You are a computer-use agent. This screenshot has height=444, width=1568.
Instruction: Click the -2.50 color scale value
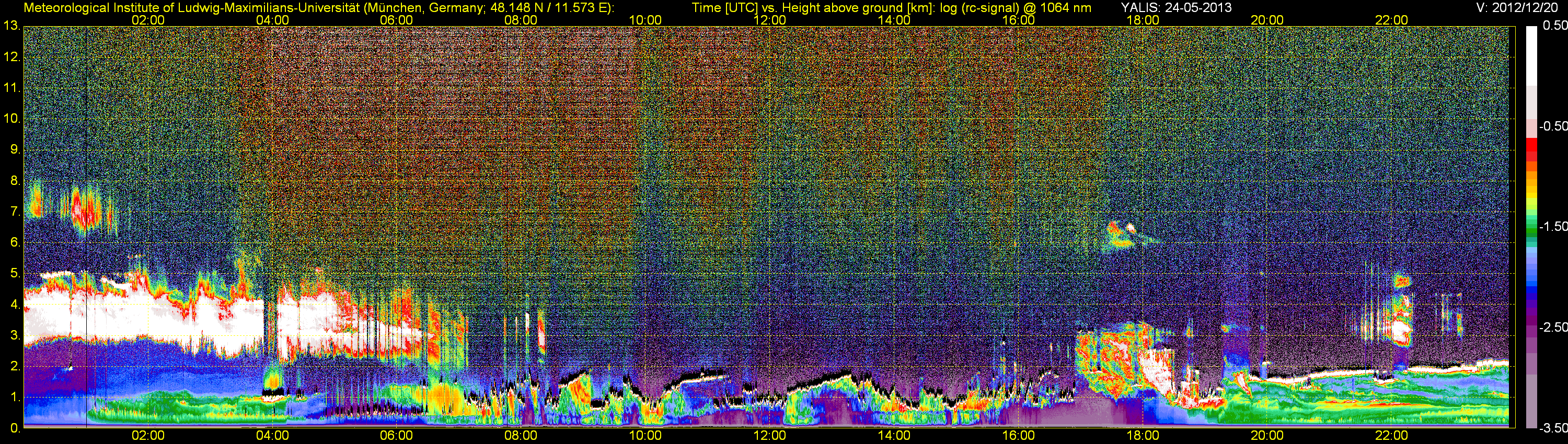[x=1553, y=327]
